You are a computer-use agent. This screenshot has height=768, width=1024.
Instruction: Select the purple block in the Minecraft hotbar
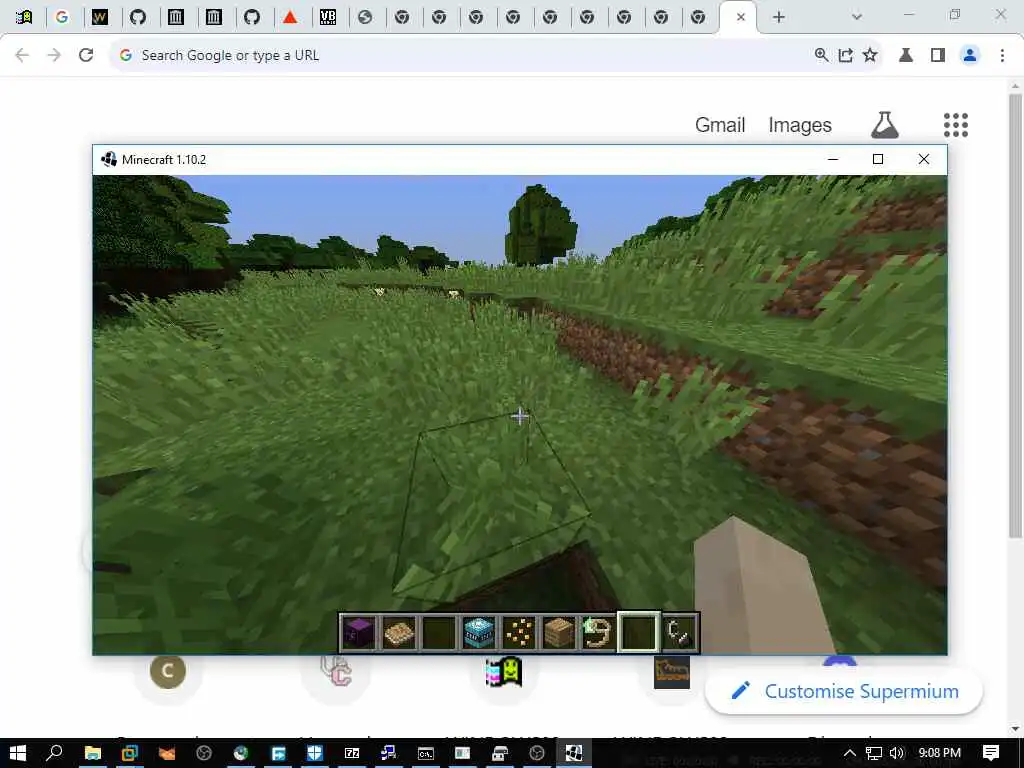(x=359, y=633)
